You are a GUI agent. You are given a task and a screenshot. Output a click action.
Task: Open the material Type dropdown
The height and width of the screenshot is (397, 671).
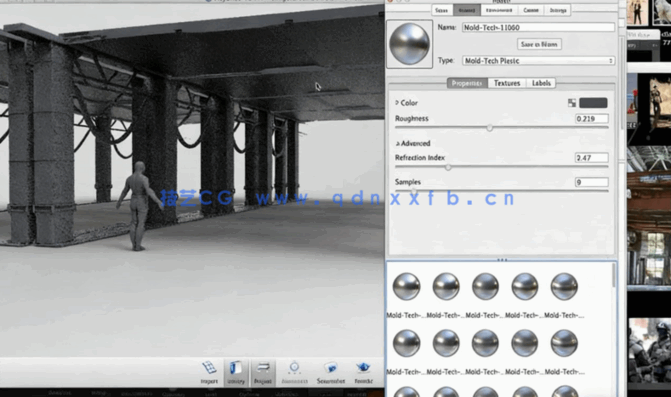coord(538,61)
